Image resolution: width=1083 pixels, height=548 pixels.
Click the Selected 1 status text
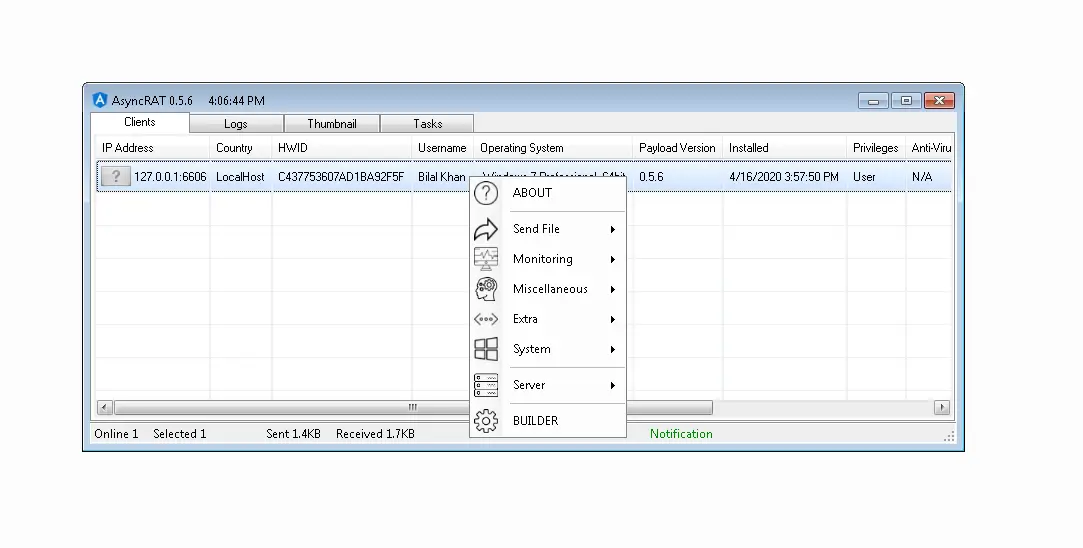tap(180, 434)
